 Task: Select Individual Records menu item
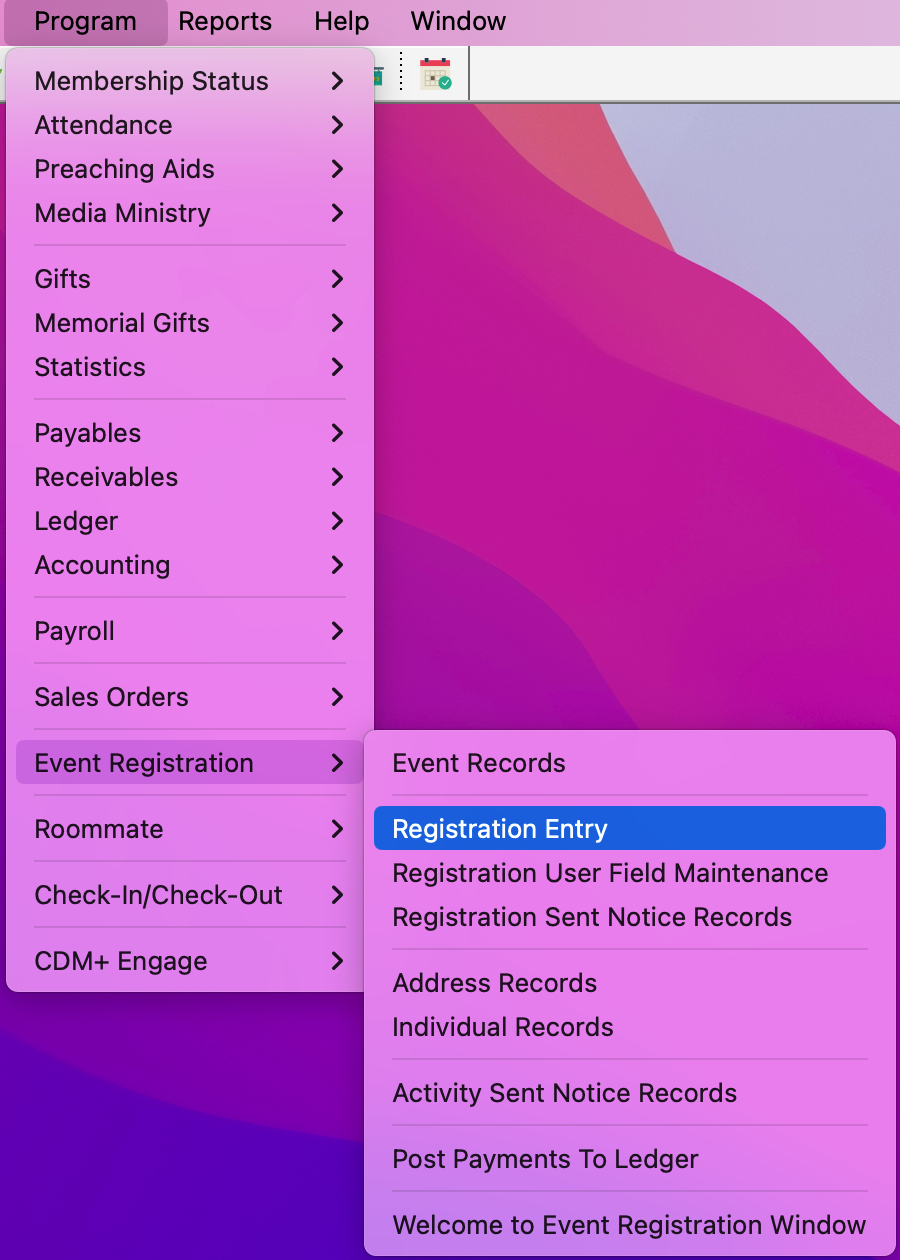tap(503, 1027)
